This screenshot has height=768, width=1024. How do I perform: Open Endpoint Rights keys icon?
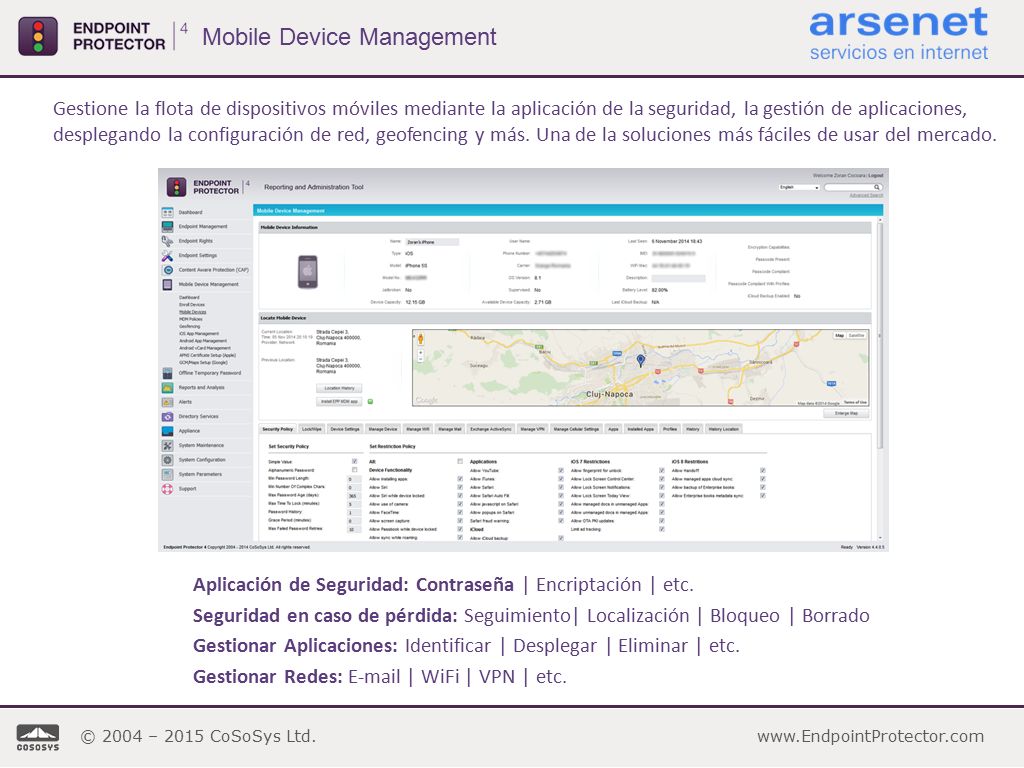point(167,241)
